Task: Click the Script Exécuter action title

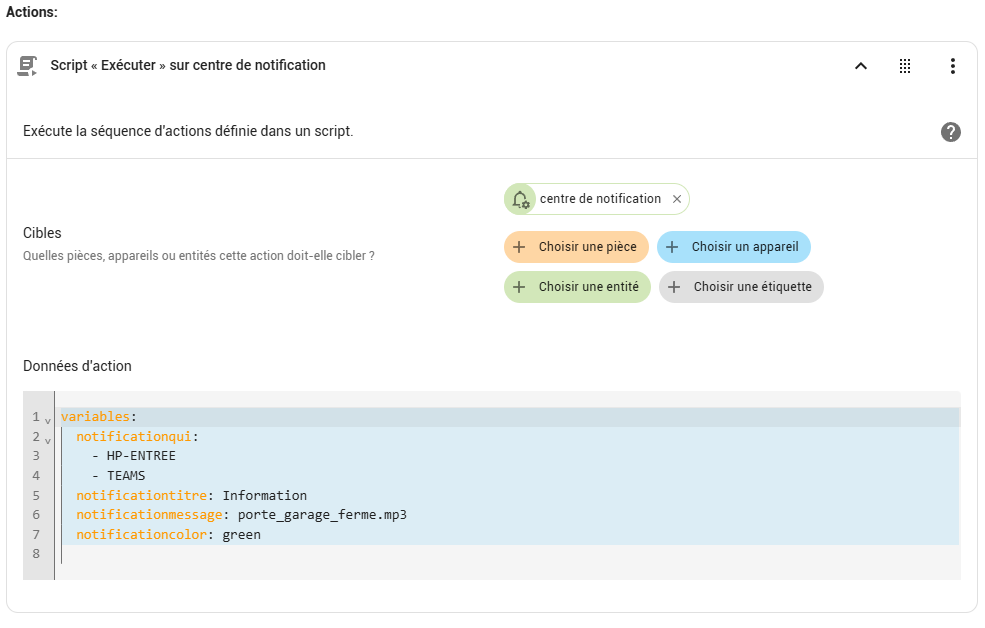Action: point(188,65)
